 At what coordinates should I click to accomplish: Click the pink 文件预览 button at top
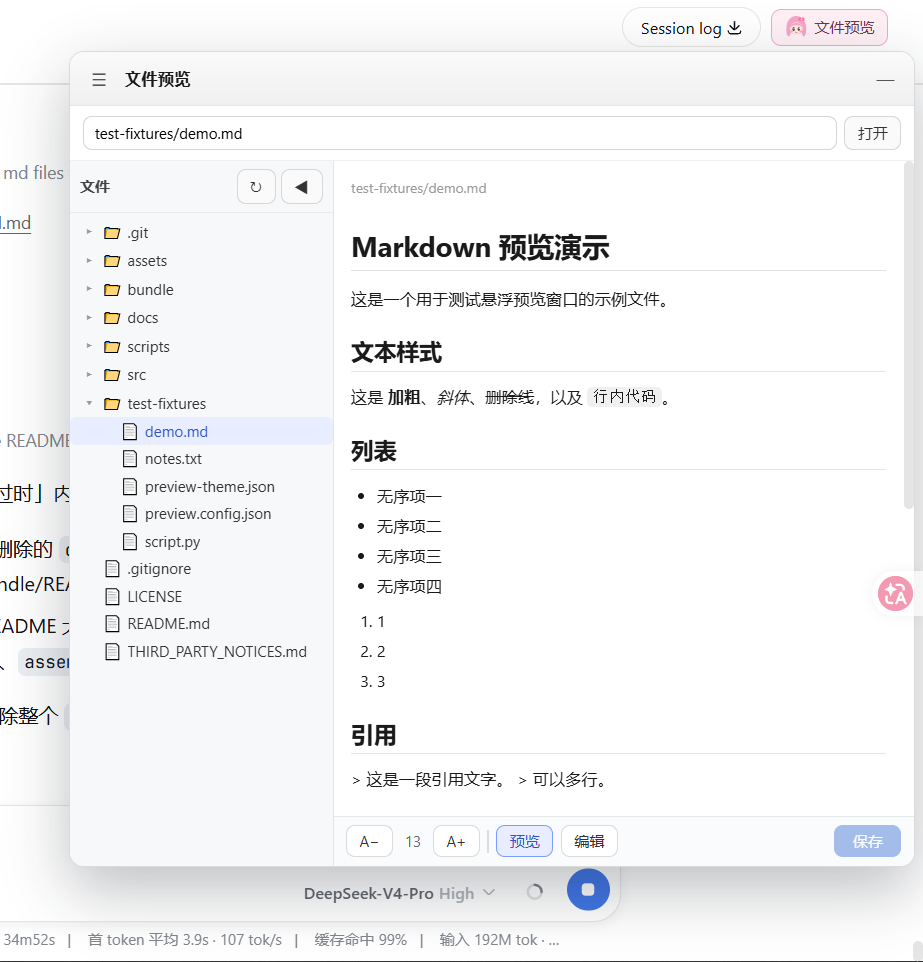coord(829,28)
